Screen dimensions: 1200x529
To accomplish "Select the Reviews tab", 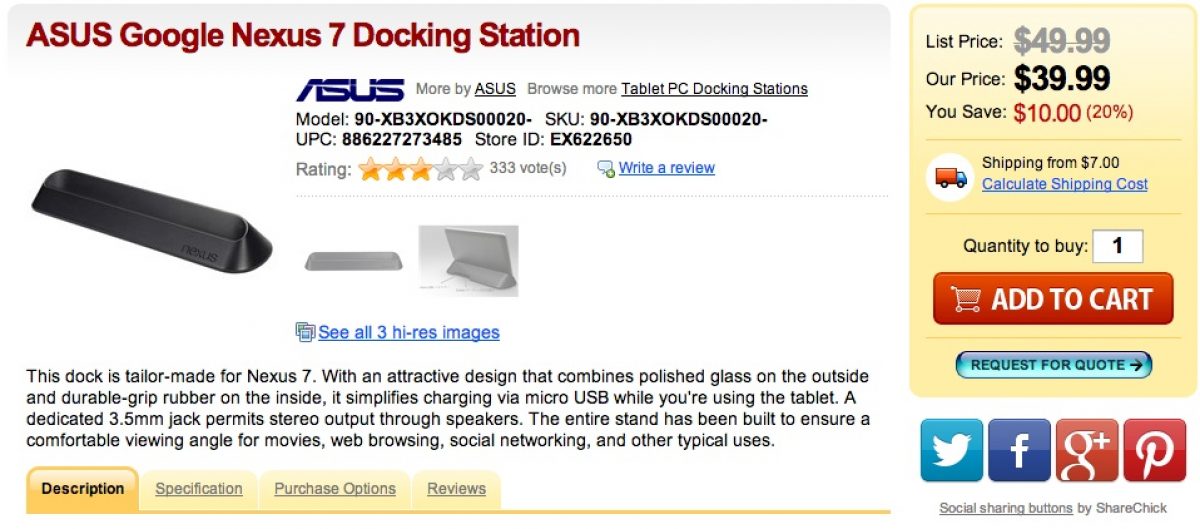I will tap(456, 489).
